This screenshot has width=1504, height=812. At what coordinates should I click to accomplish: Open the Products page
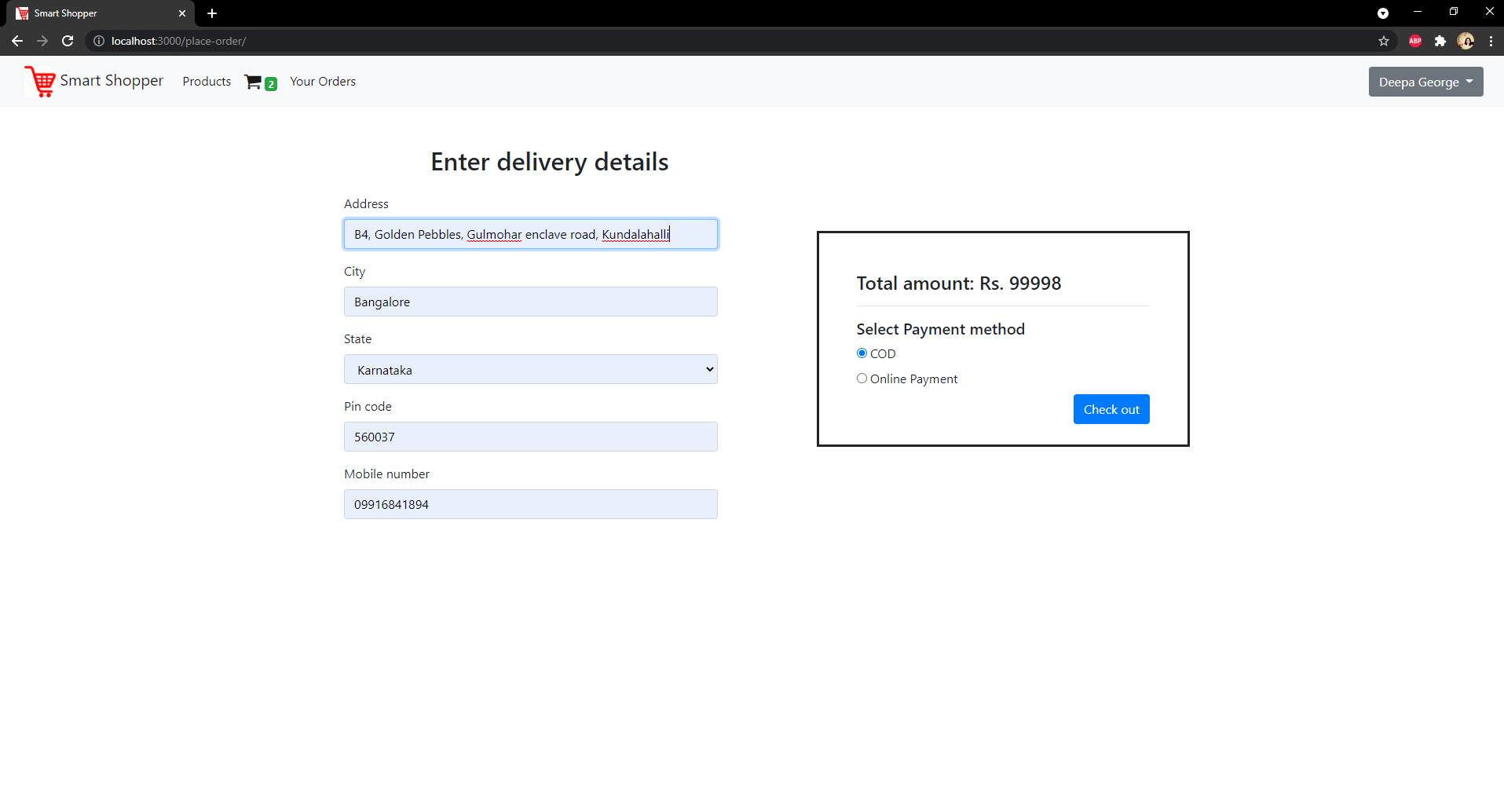[x=207, y=82]
